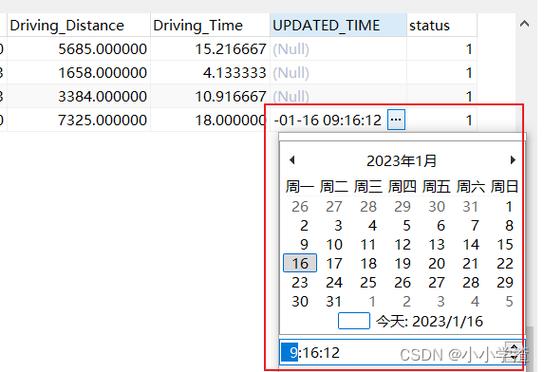The height and width of the screenshot is (372, 544).
Task: Pick January 9 in calendar
Action: [x=304, y=244]
